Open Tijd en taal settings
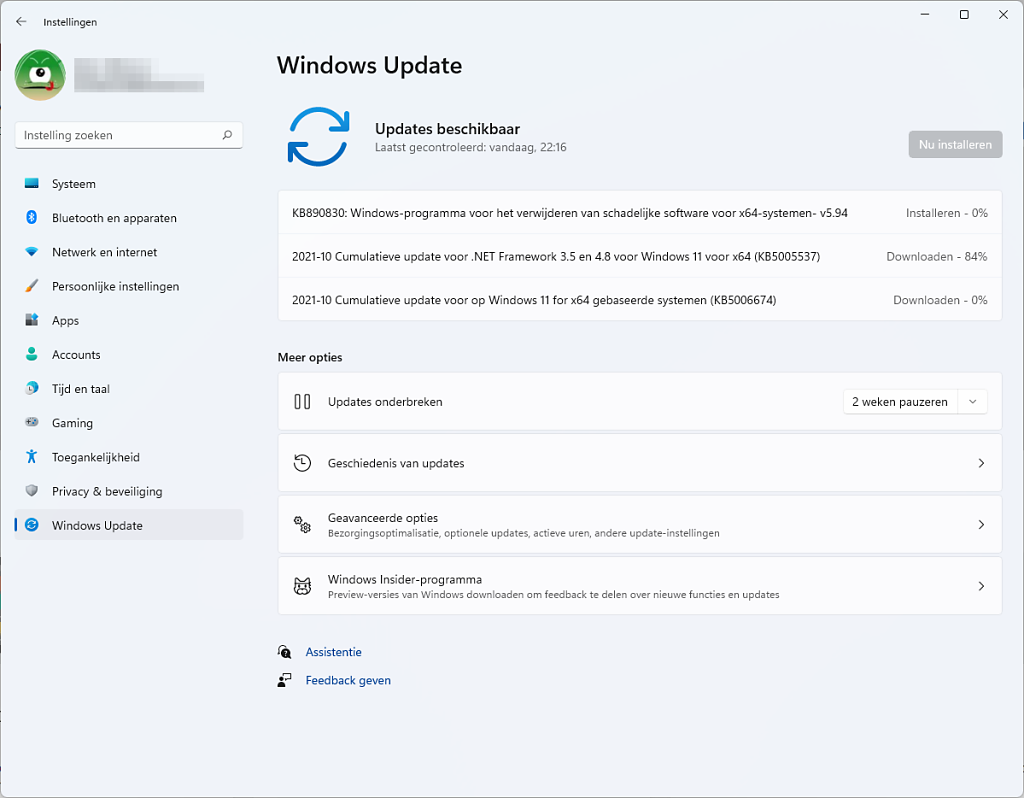Image resolution: width=1024 pixels, height=798 pixels. coord(129,389)
